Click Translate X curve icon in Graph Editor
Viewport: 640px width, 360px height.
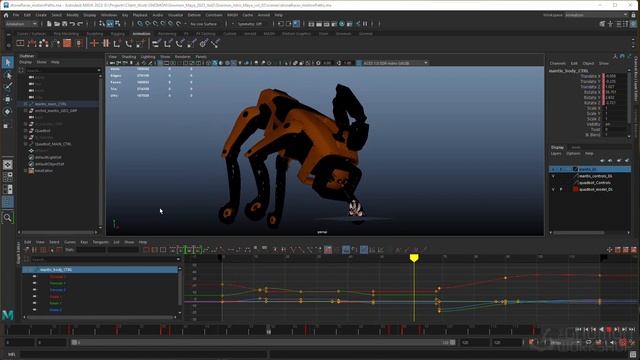35,277
